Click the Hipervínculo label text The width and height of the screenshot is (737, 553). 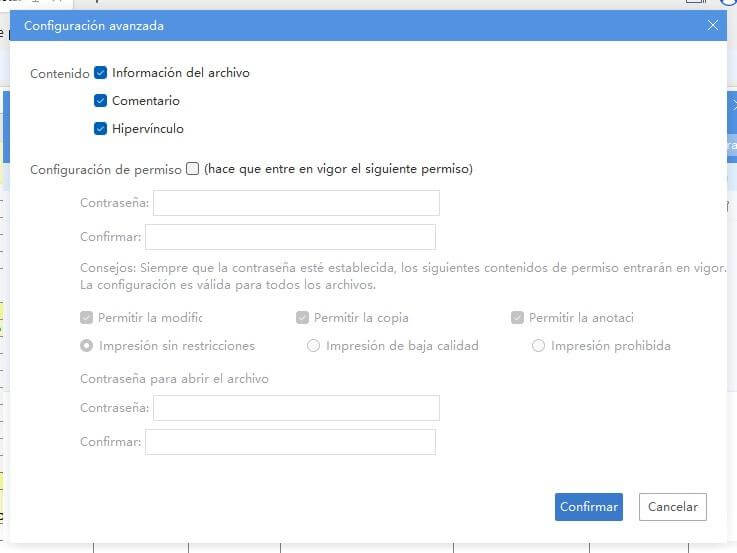click(x=148, y=129)
